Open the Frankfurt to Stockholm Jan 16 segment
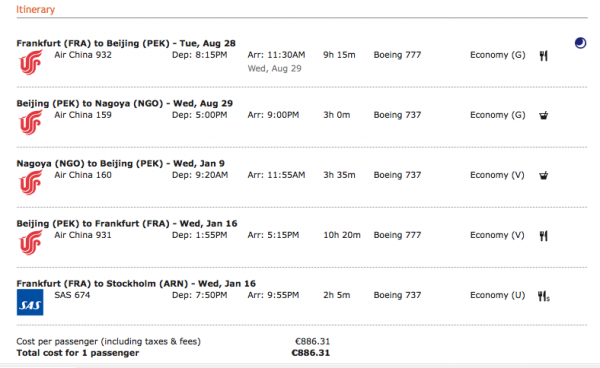 (136, 283)
